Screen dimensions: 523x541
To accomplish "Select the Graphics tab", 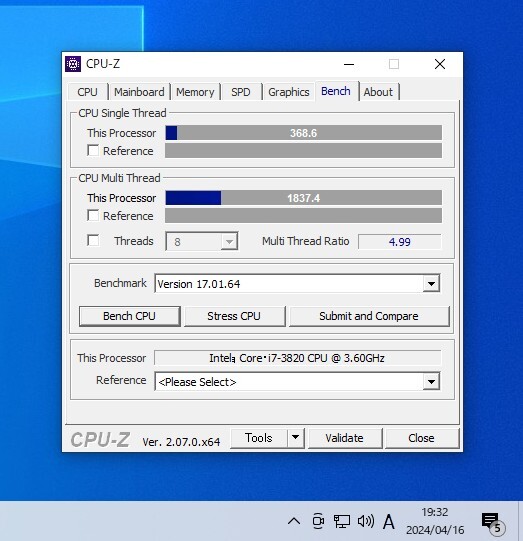I will (x=289, y=92).
